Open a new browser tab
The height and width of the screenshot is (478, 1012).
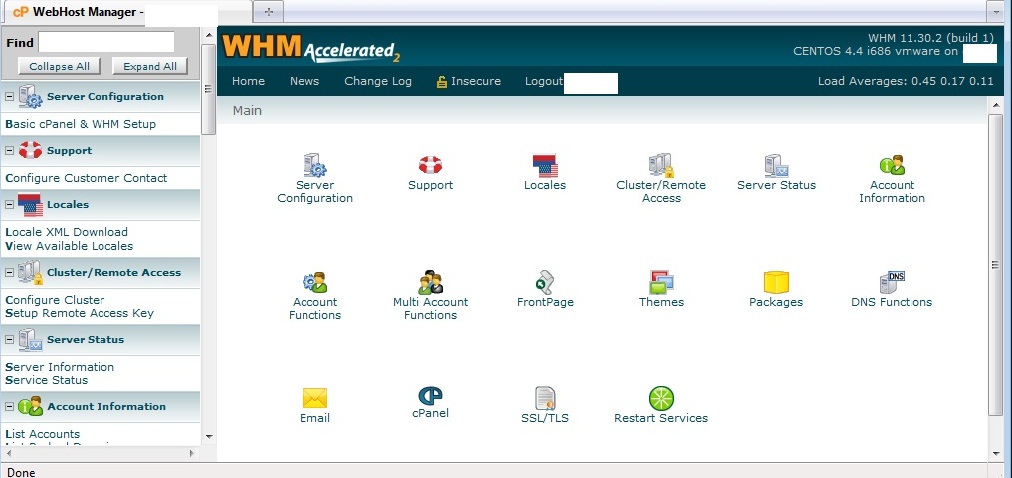coord(268,12)
